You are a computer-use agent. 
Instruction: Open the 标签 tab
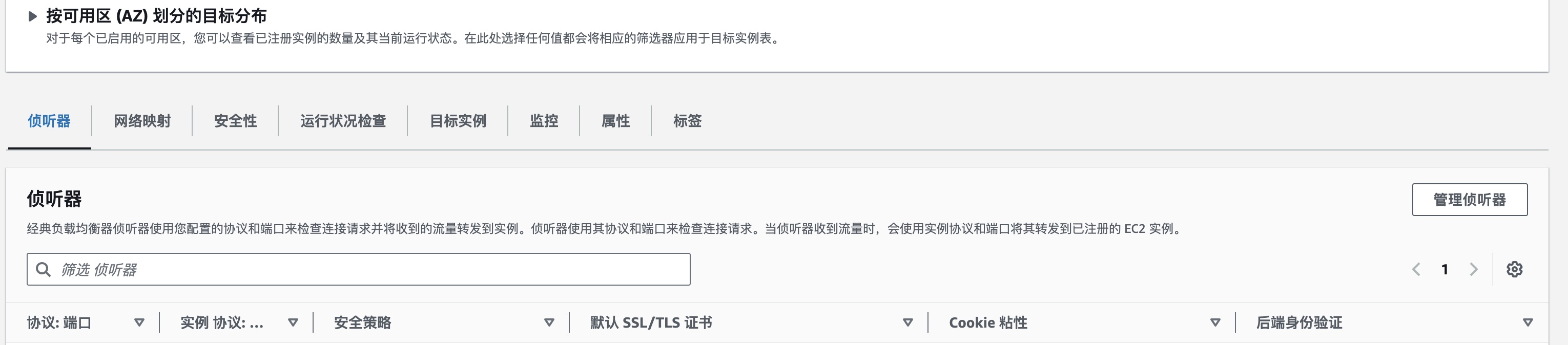(x=687, y=121)
